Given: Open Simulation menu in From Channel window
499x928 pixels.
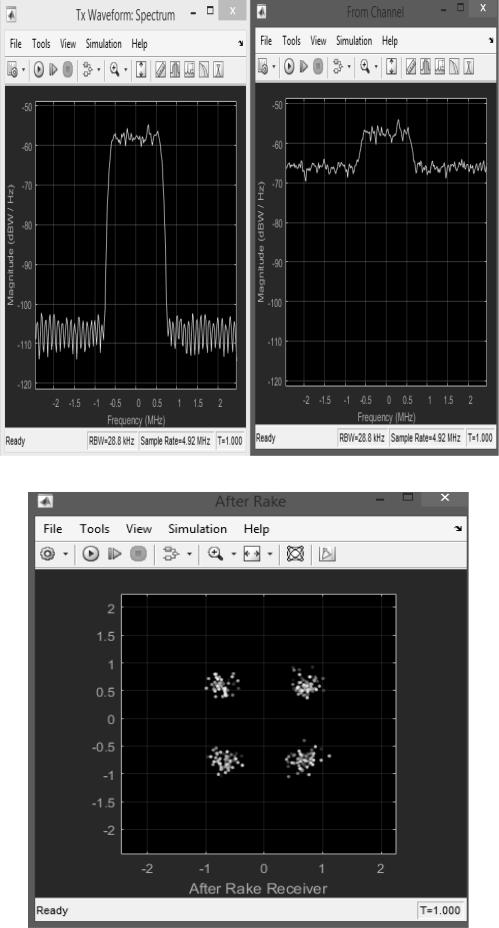Looking at the screenshot, I should 354,41.
